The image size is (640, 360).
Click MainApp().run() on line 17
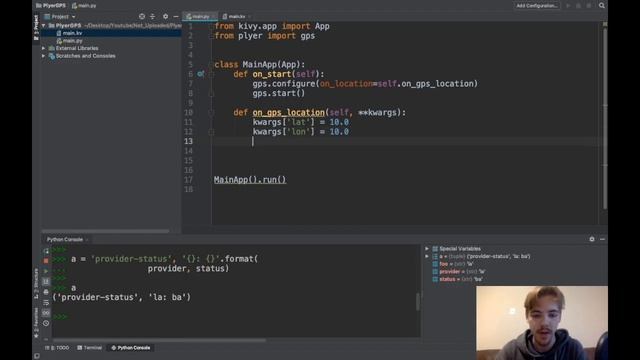click(x=250, y=180)
